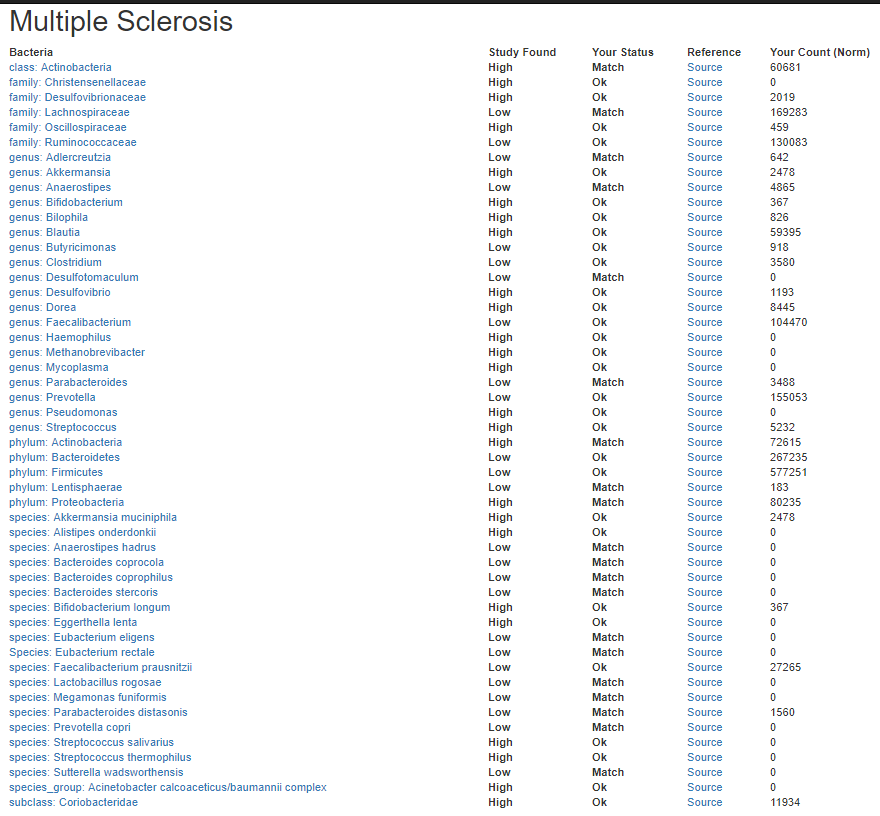Open Source reference for species: Streptococcus salivarius

coord(704,742)
